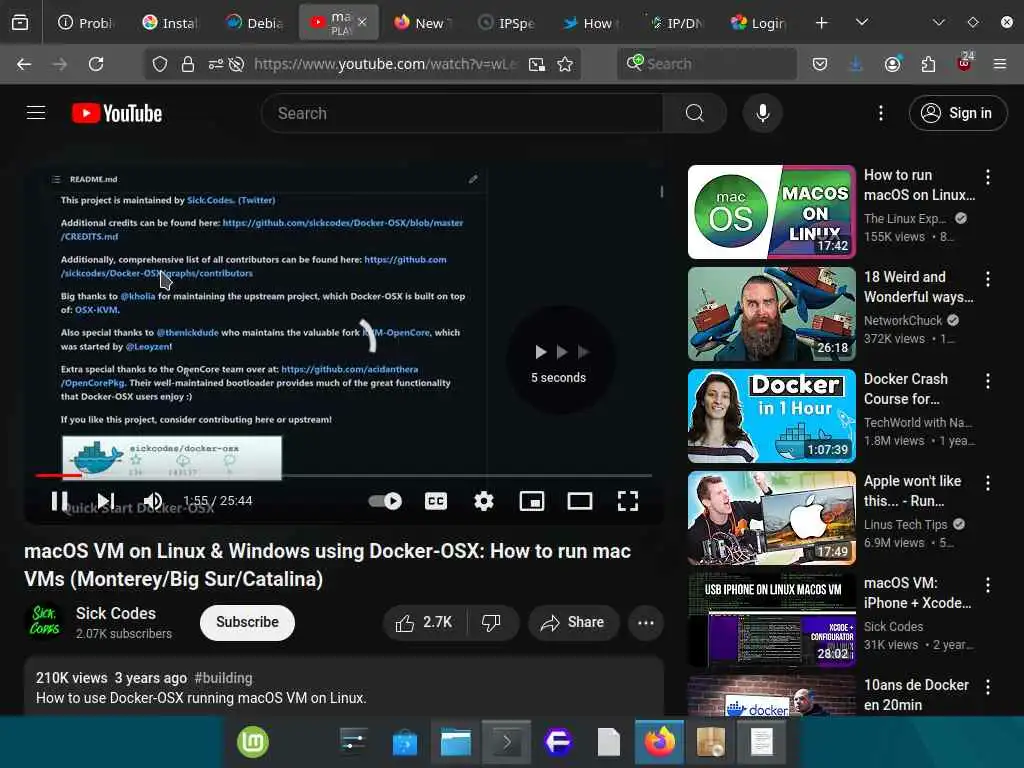Open YouTube hamburger guide menu

click(x=36, y=113)
